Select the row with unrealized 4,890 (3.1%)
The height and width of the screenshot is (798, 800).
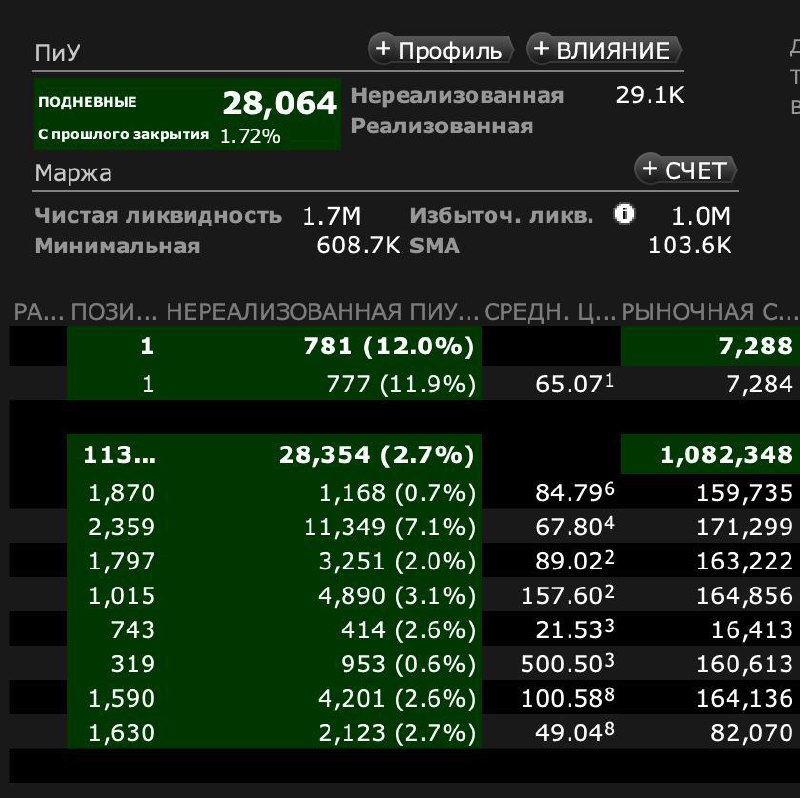(405, 595)
